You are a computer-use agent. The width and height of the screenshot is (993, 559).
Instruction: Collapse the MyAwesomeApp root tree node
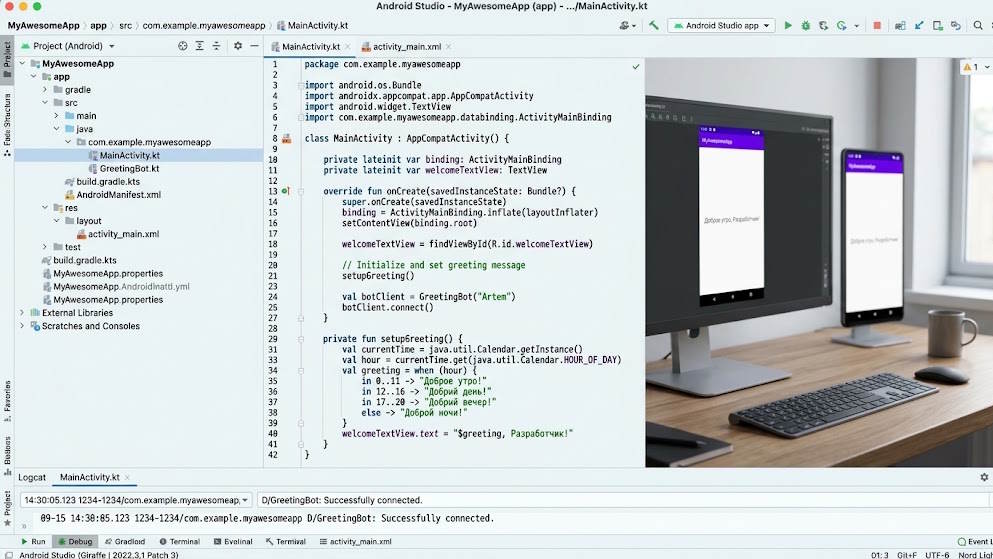pyautogui.click(x=22, y=63)
